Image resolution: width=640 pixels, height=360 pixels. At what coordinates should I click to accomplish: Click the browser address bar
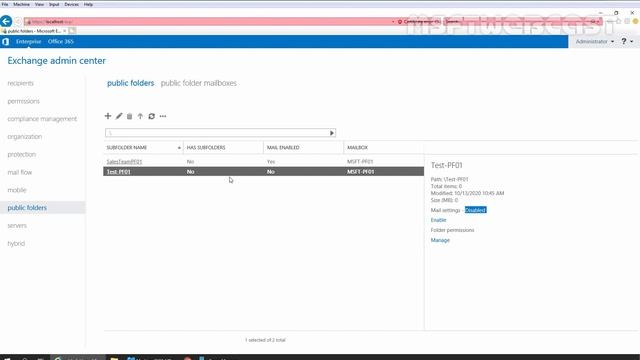coord(208,22)
